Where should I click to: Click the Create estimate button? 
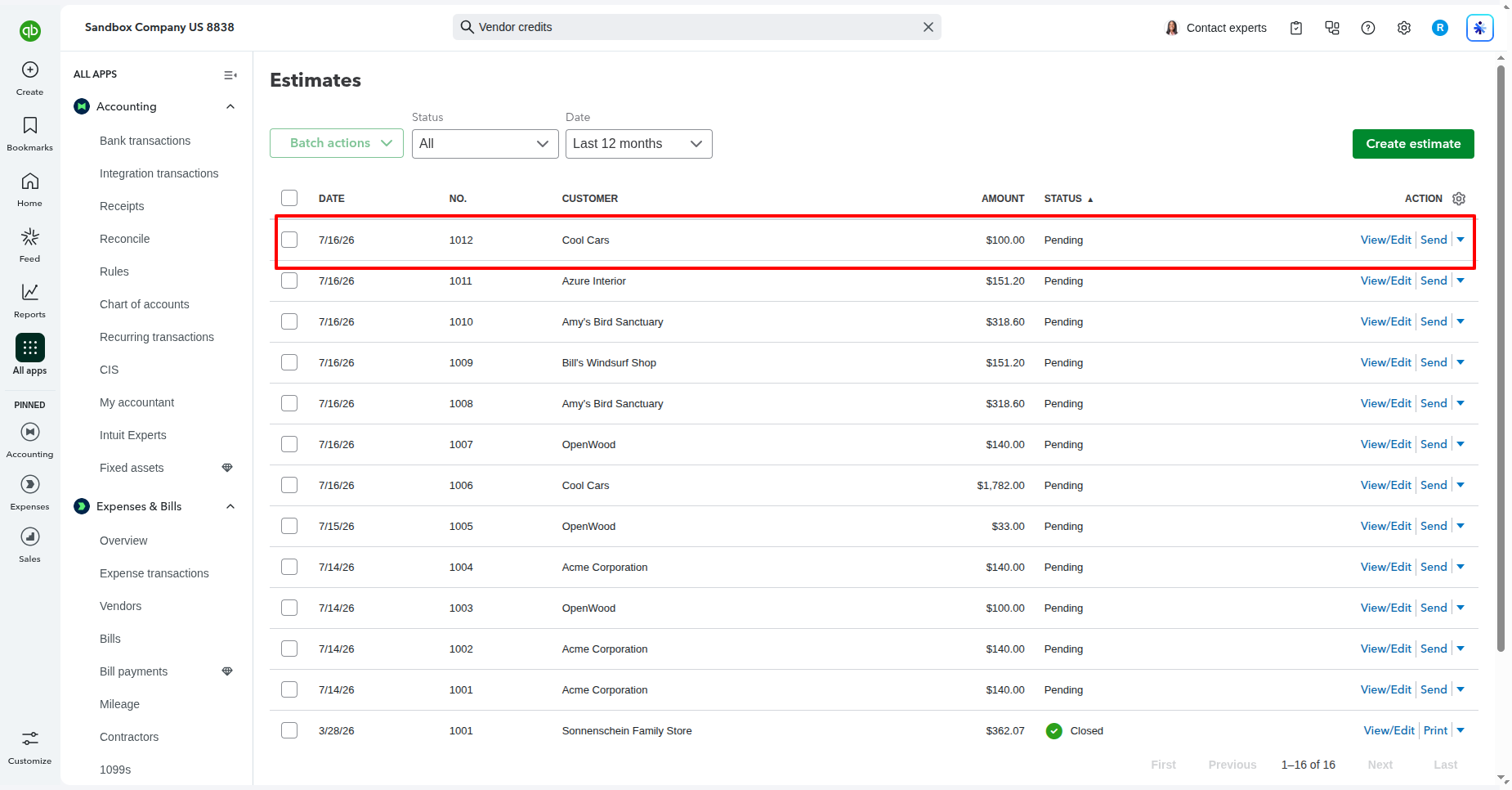tap(1413, 144)
